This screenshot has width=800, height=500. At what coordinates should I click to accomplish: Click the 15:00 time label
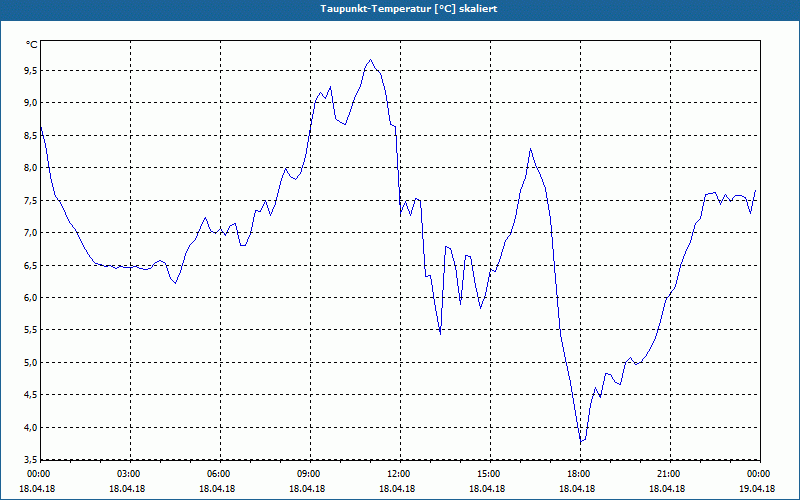point(490,474)
